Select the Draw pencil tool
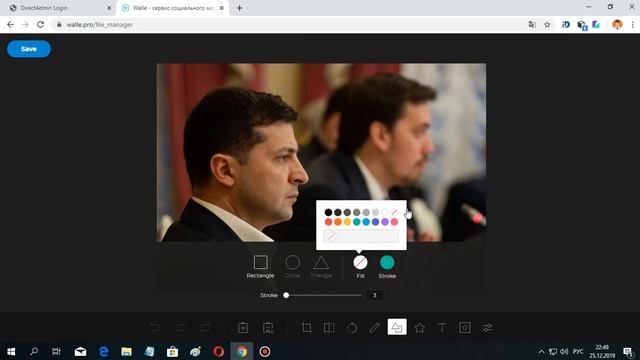Viewport: 640px width, 360px height. point(374,327)
